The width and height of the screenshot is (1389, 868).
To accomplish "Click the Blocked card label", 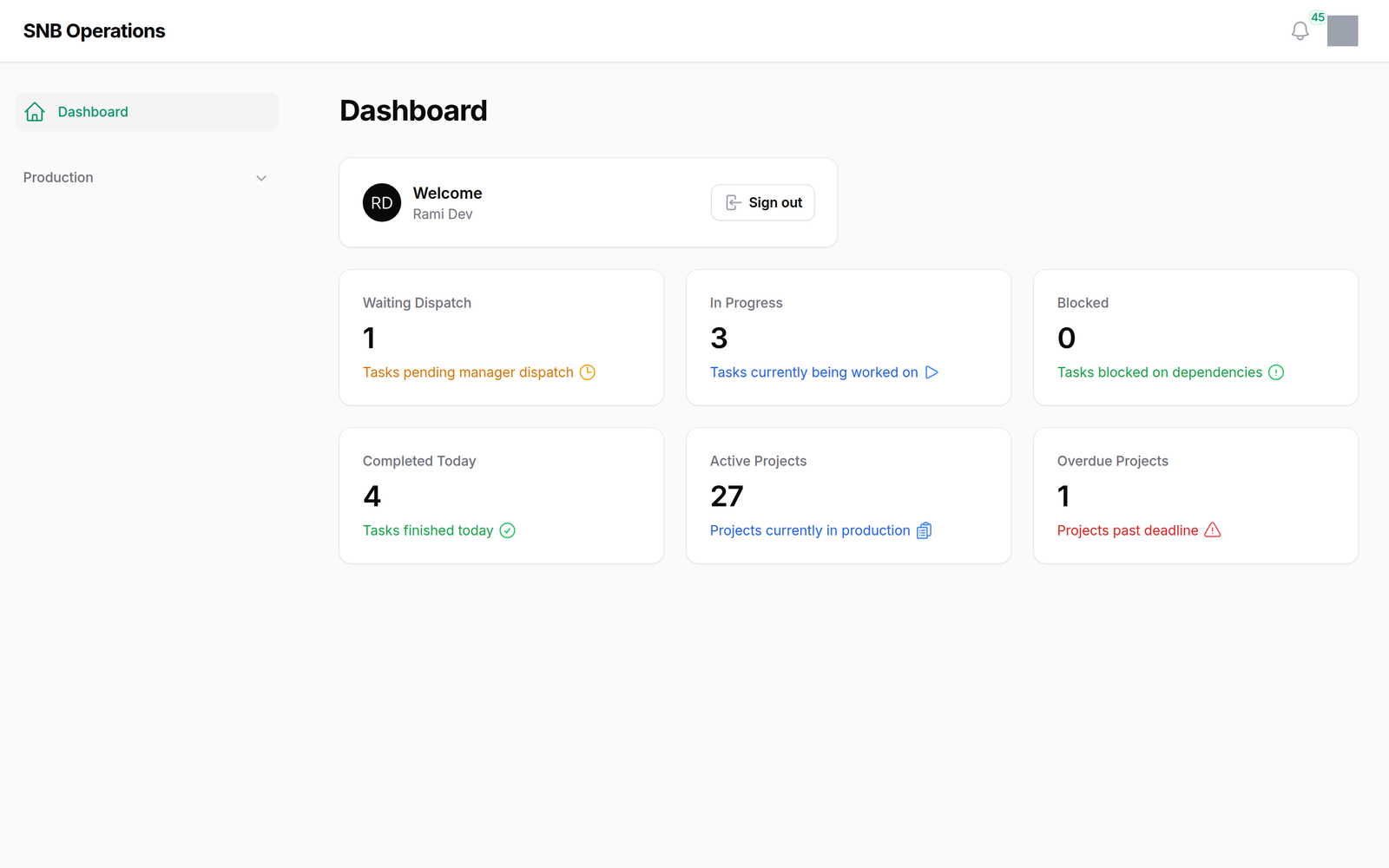I will [x=1083, y=303].
